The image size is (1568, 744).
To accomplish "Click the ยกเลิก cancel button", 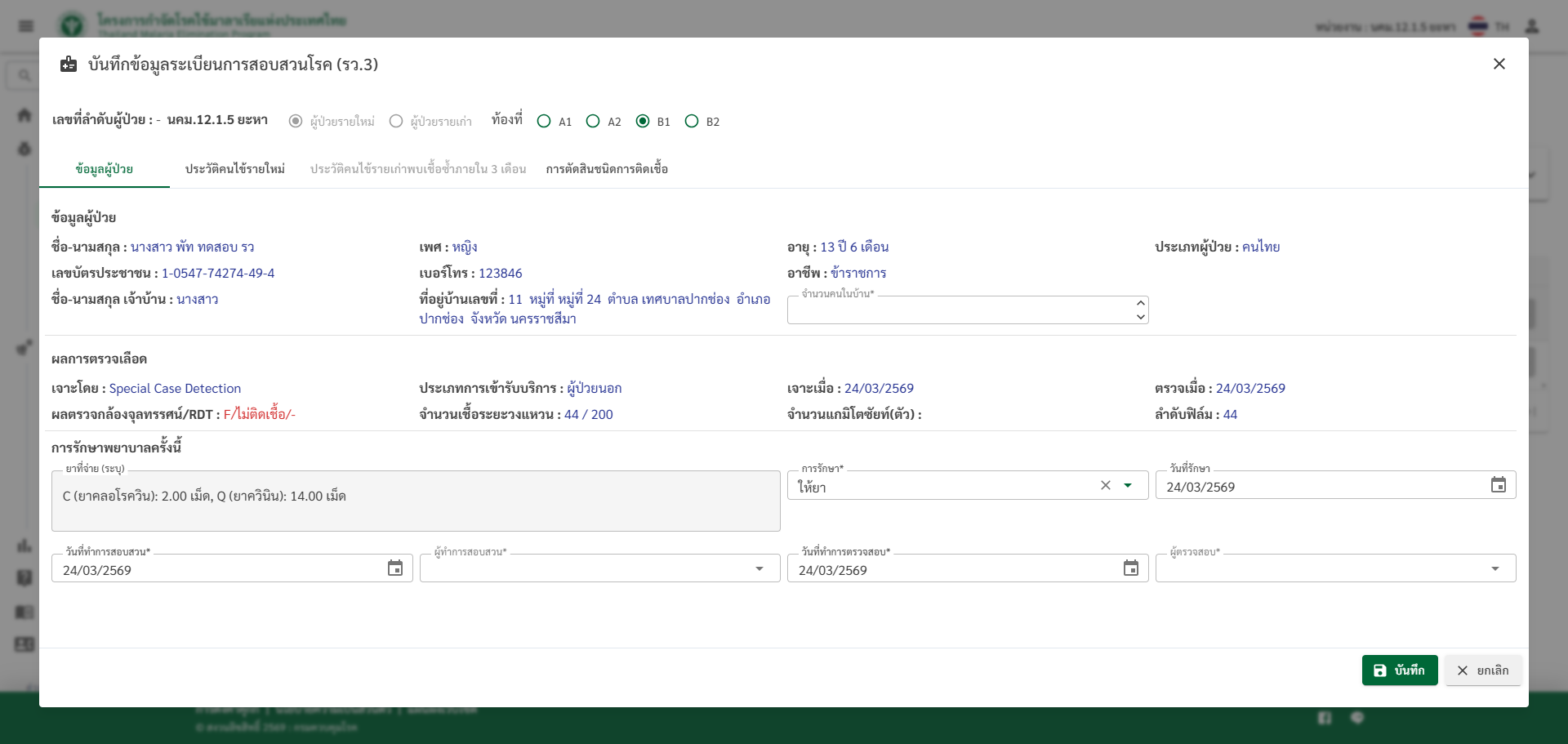I will coord(1482,670).
